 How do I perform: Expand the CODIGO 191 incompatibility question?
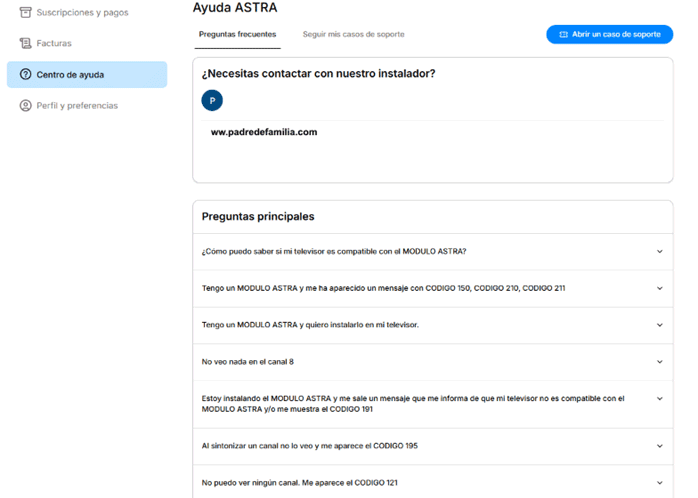(659, 398)
